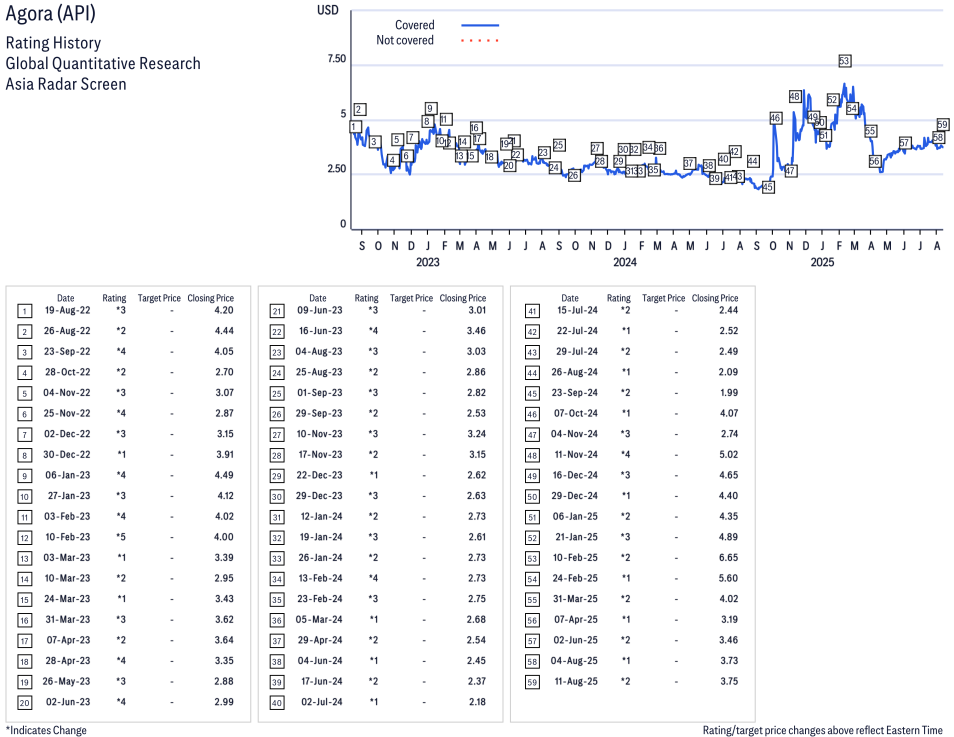Image resolution: width=954 pixels, height=737 pixels.
Task: Click the date 10-Feb-23 in the table
Action: pos(67,537)
